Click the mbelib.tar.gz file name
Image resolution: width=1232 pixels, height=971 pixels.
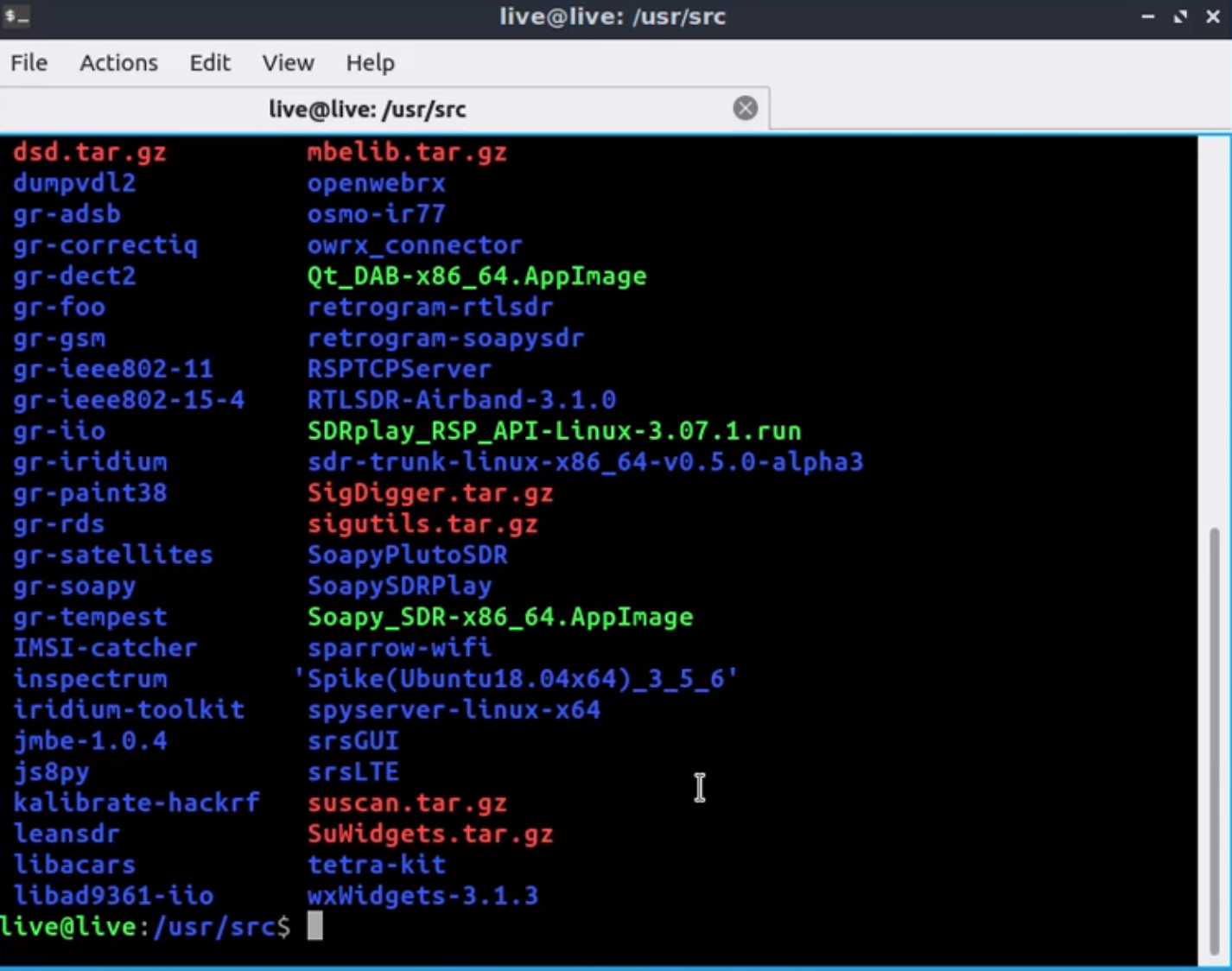[407, 153]
